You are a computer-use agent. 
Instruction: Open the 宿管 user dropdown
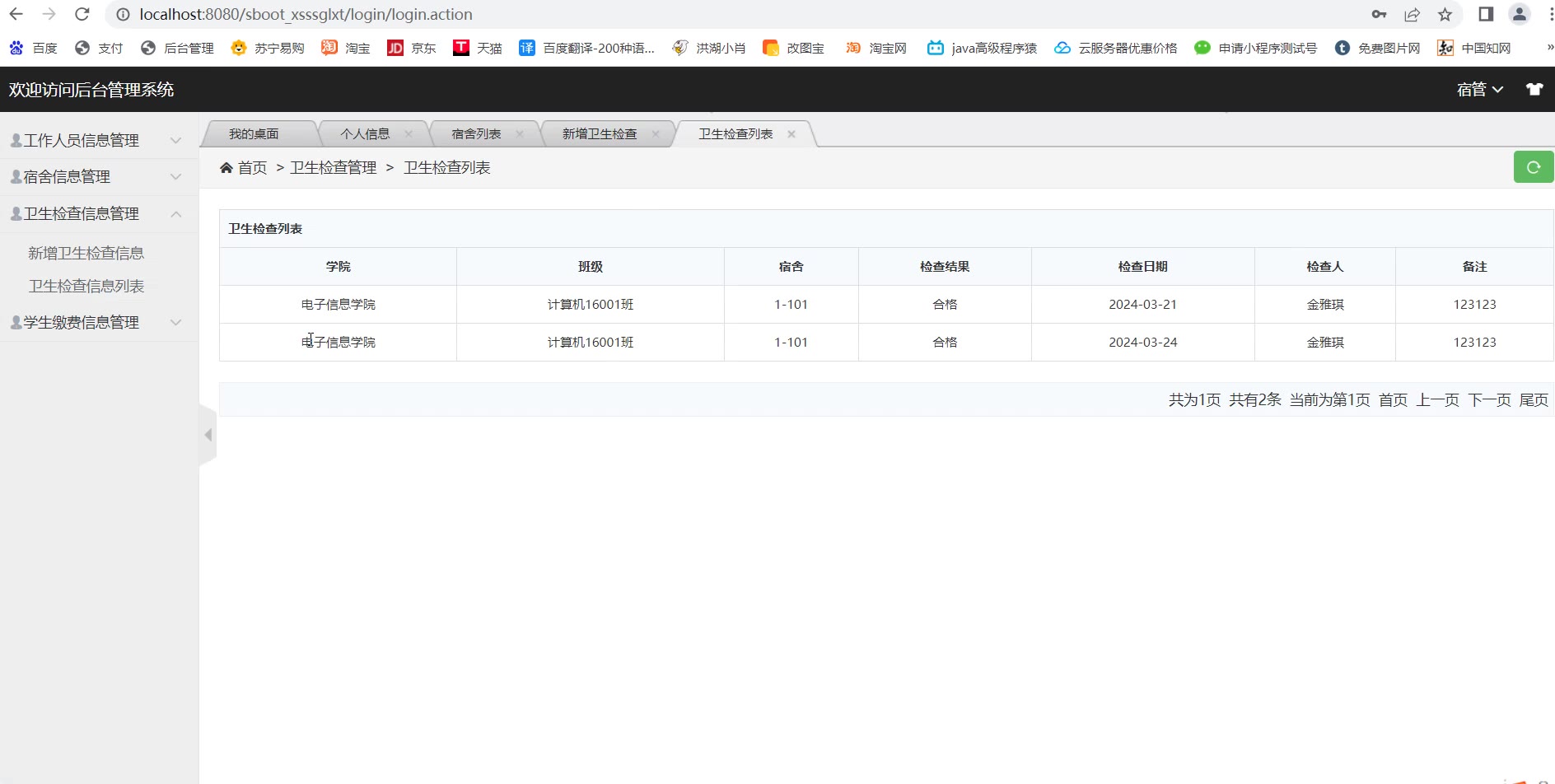point(1479,90)
